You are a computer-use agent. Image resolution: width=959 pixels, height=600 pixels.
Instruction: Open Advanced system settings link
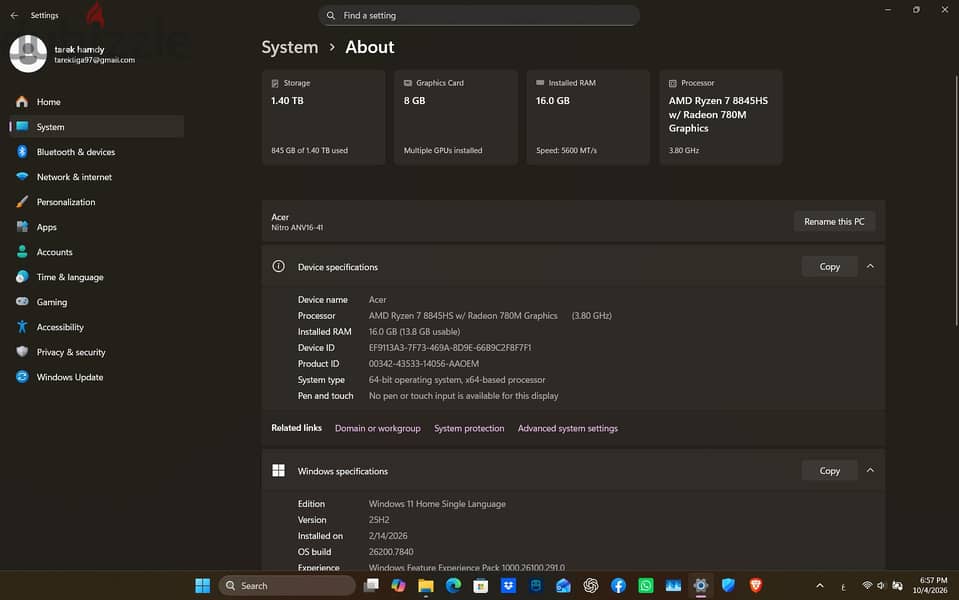point(568,428)
